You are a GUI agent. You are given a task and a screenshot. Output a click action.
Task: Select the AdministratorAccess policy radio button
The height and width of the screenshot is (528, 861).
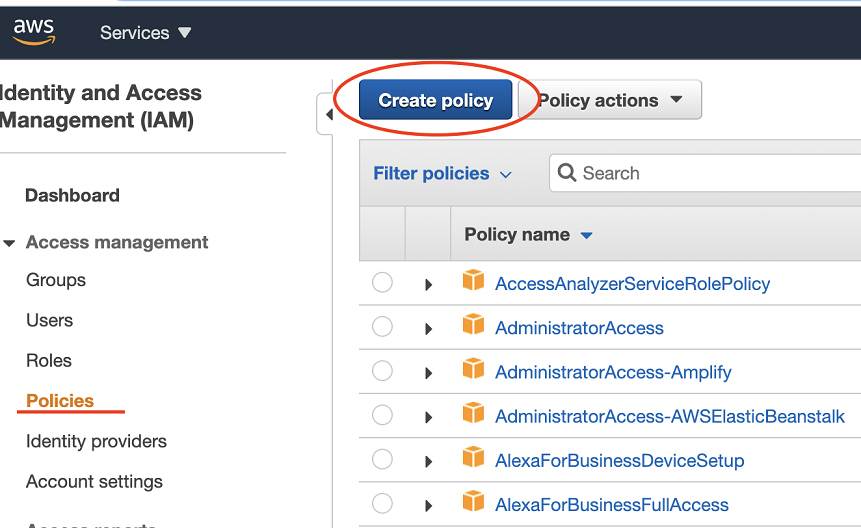point(382,327)
